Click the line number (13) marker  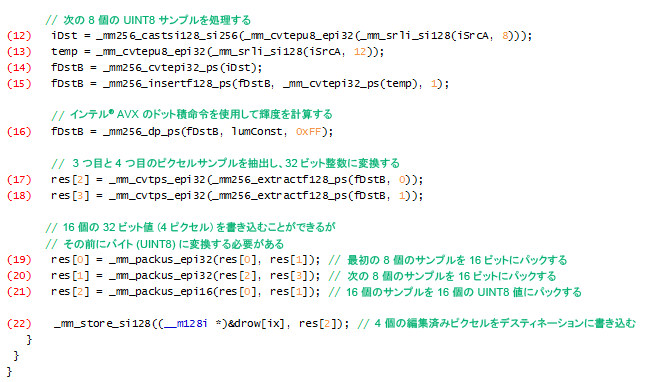(x=19, y=52)
